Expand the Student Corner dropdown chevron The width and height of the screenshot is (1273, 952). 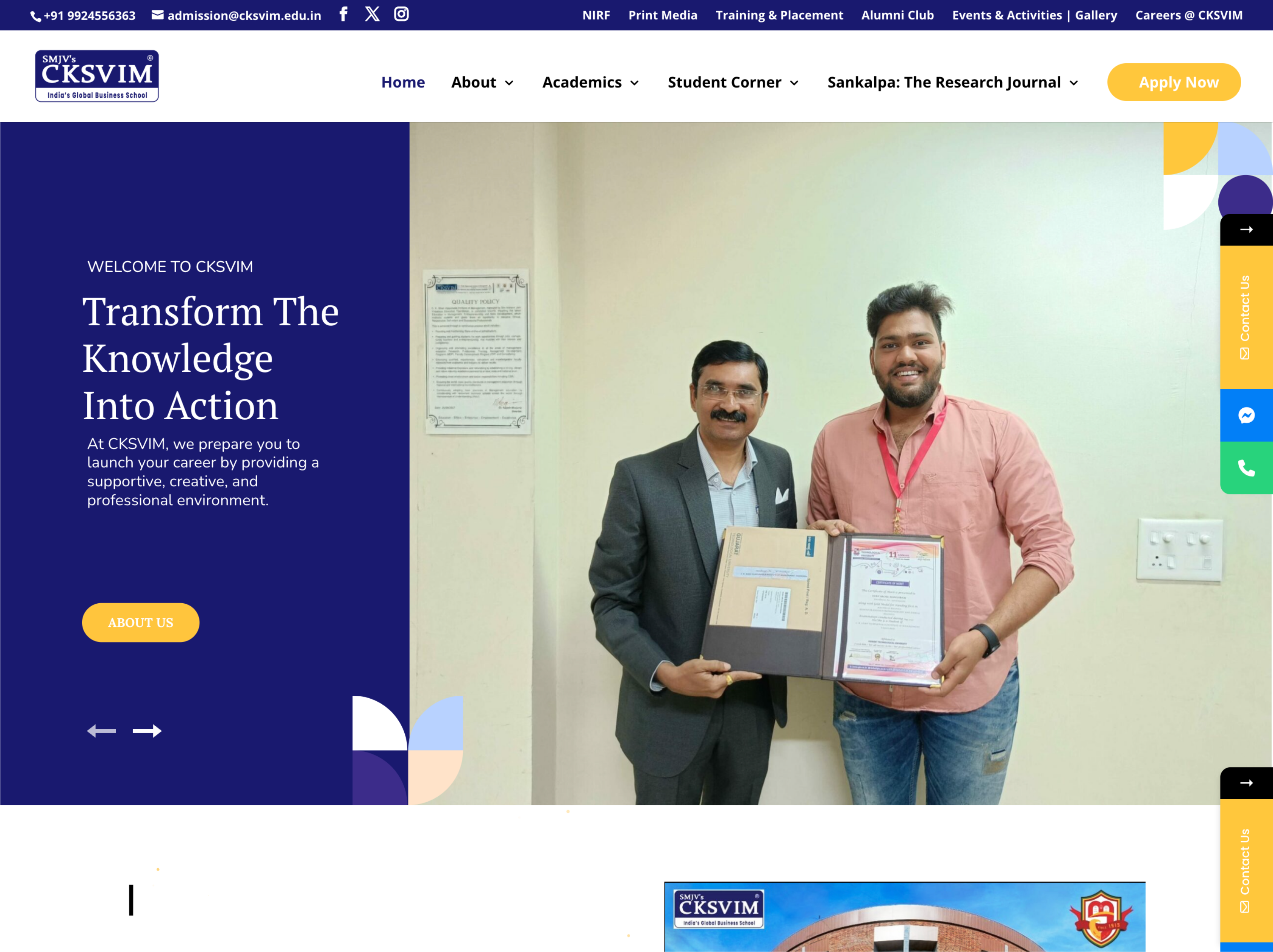click(794, 83)
